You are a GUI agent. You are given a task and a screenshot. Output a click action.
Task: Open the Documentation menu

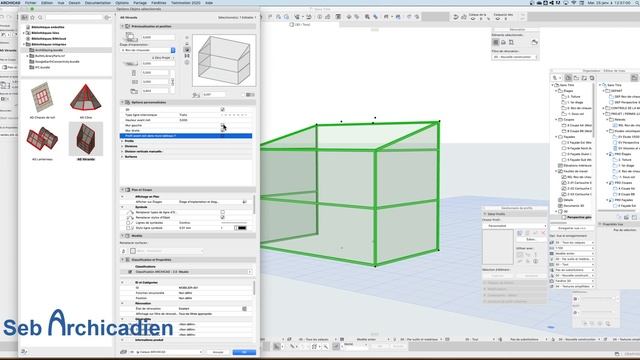tap(98, 2)
